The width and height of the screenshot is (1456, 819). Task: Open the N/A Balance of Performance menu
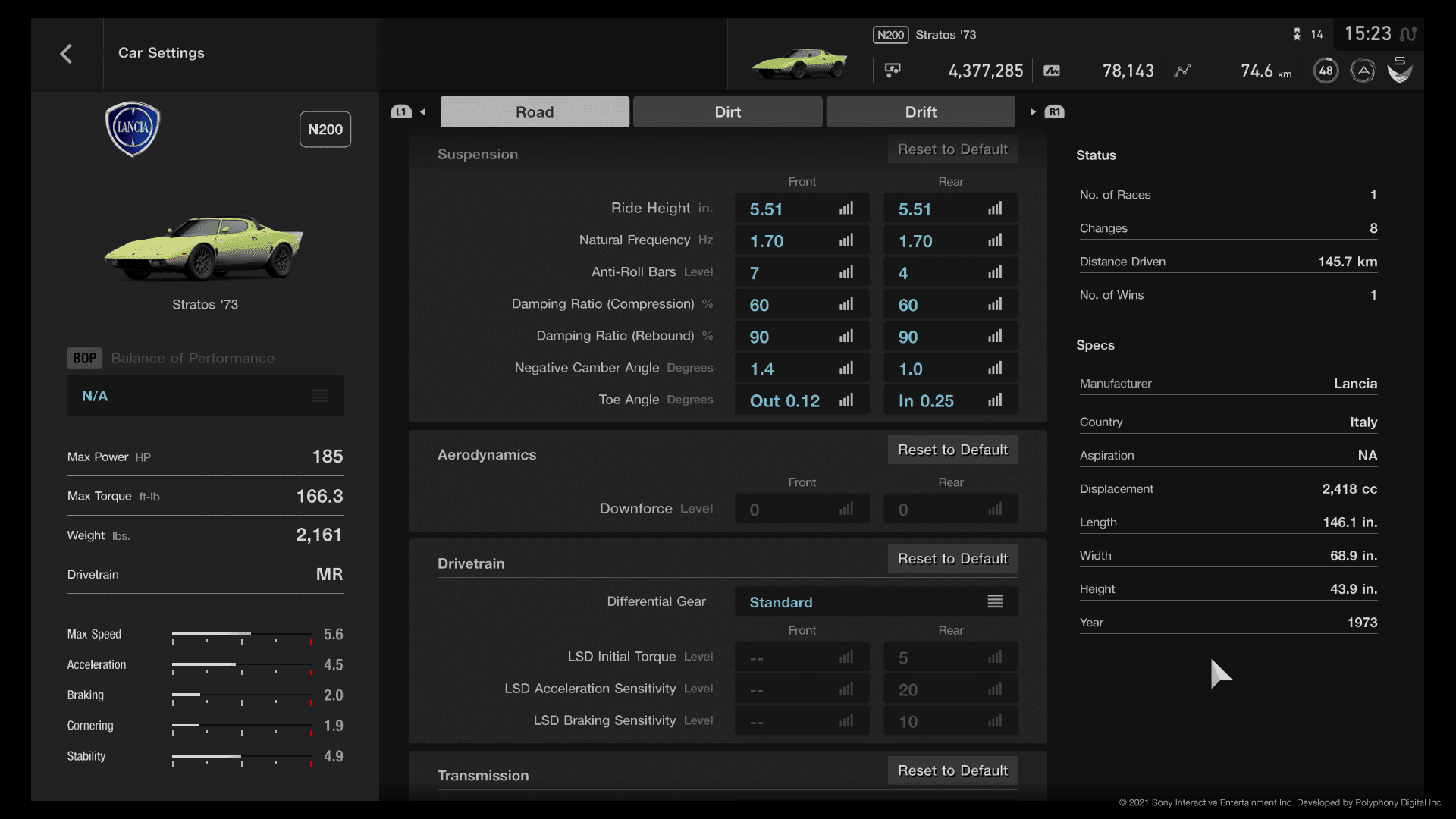click(205, 396)
